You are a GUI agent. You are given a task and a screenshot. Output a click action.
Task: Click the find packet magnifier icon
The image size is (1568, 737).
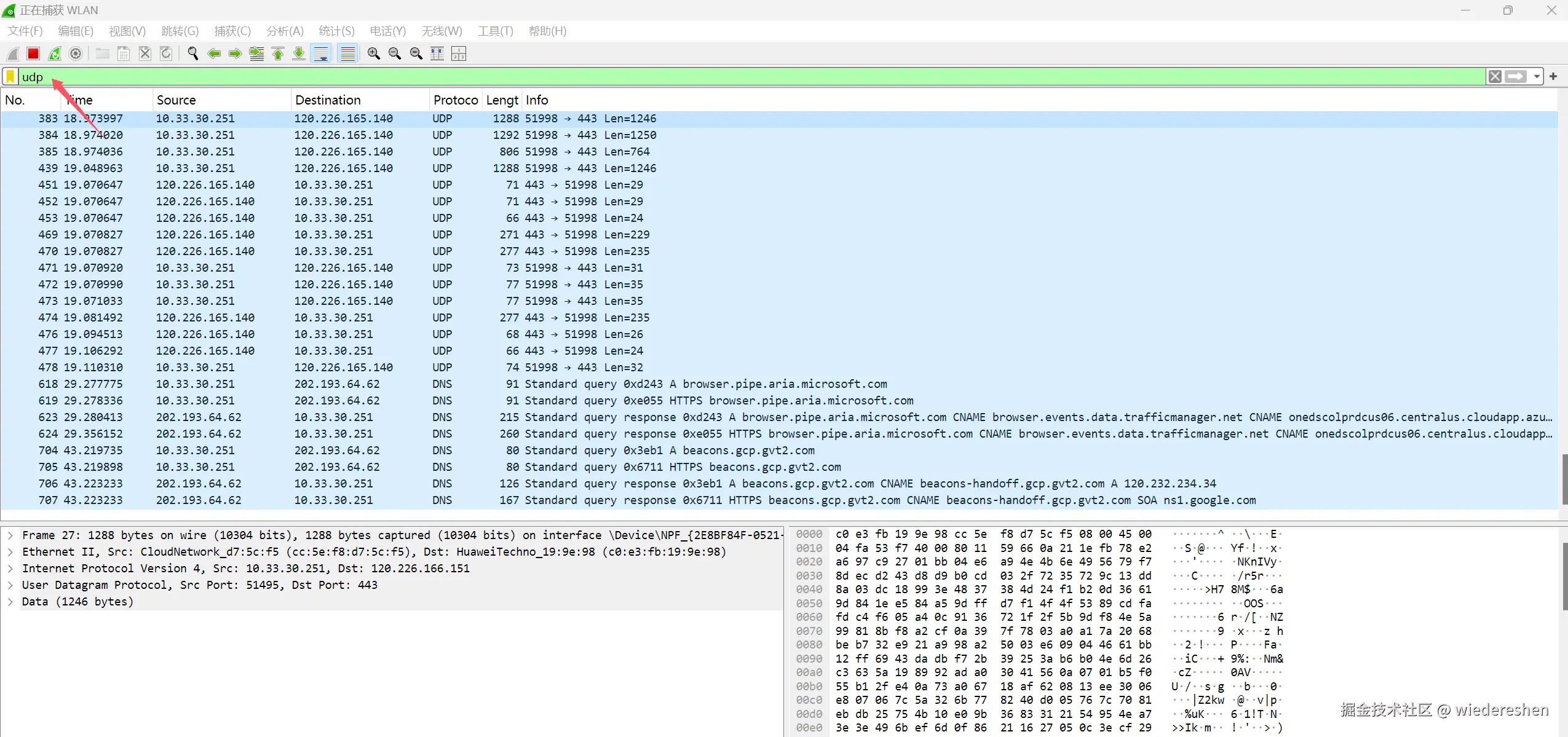click(x=192, y=54)
